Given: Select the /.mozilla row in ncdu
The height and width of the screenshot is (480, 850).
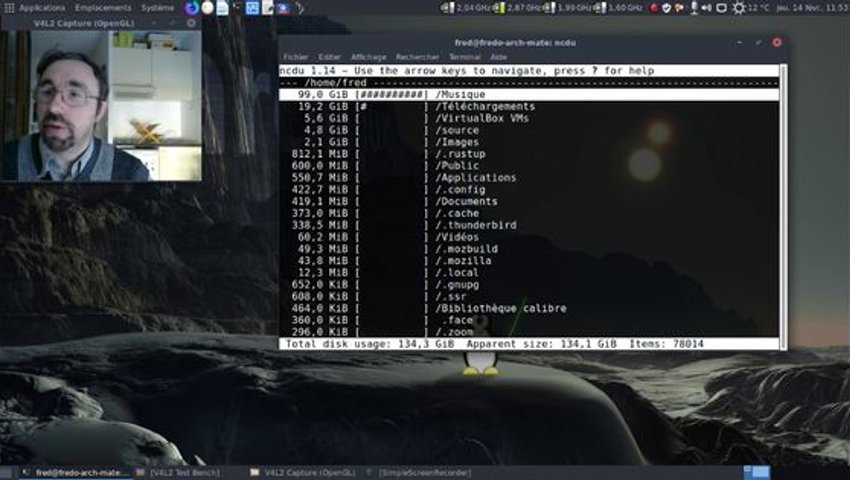Looking at the screenshot, I should tap(529, 261).
